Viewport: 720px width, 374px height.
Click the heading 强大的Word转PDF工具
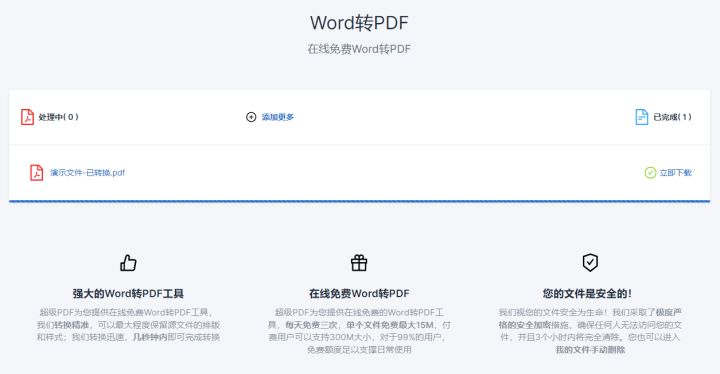(128, 294)
